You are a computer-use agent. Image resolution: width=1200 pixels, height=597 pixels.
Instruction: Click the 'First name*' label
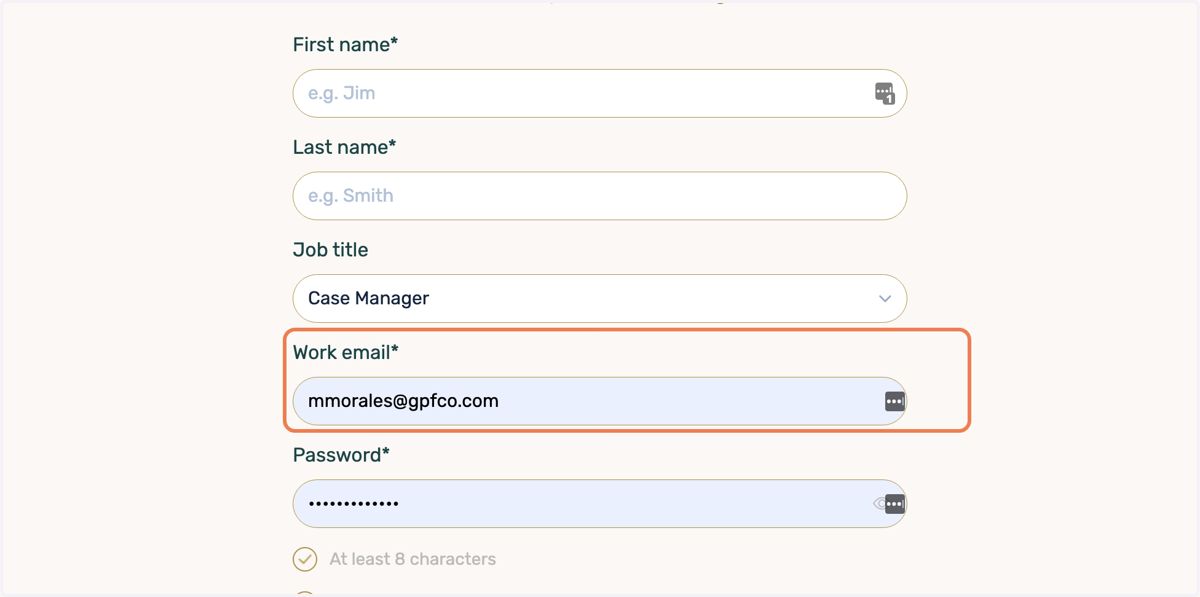[345, 44]
